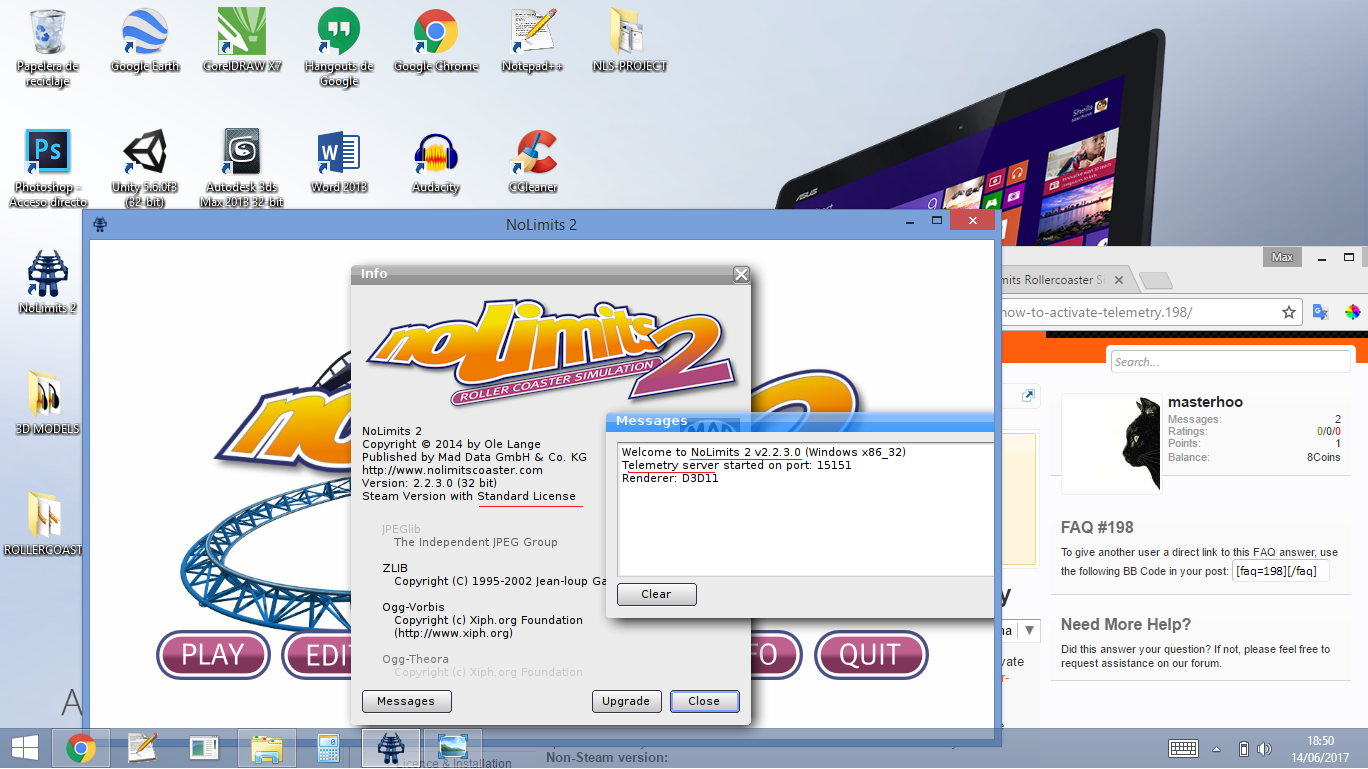
Task: Select the Autodesk 3ds Max 2013 shortcut
Action: (x=242, y=168)
